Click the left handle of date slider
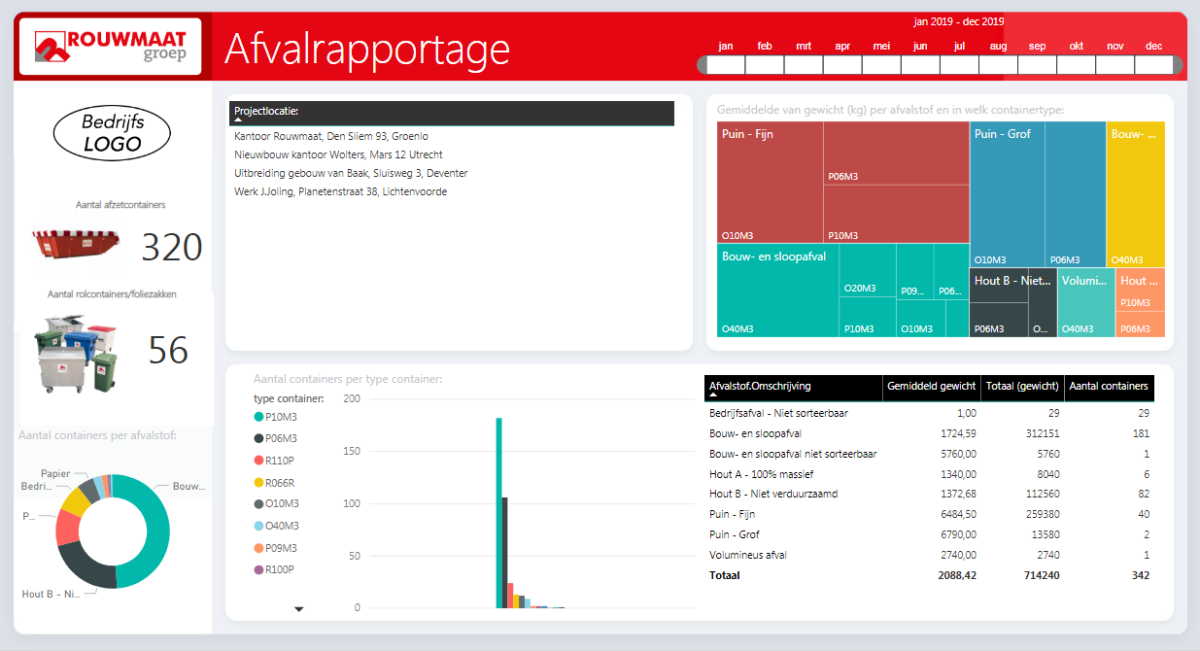Viewport: 1200px width, 651px height. click(702, 65)
